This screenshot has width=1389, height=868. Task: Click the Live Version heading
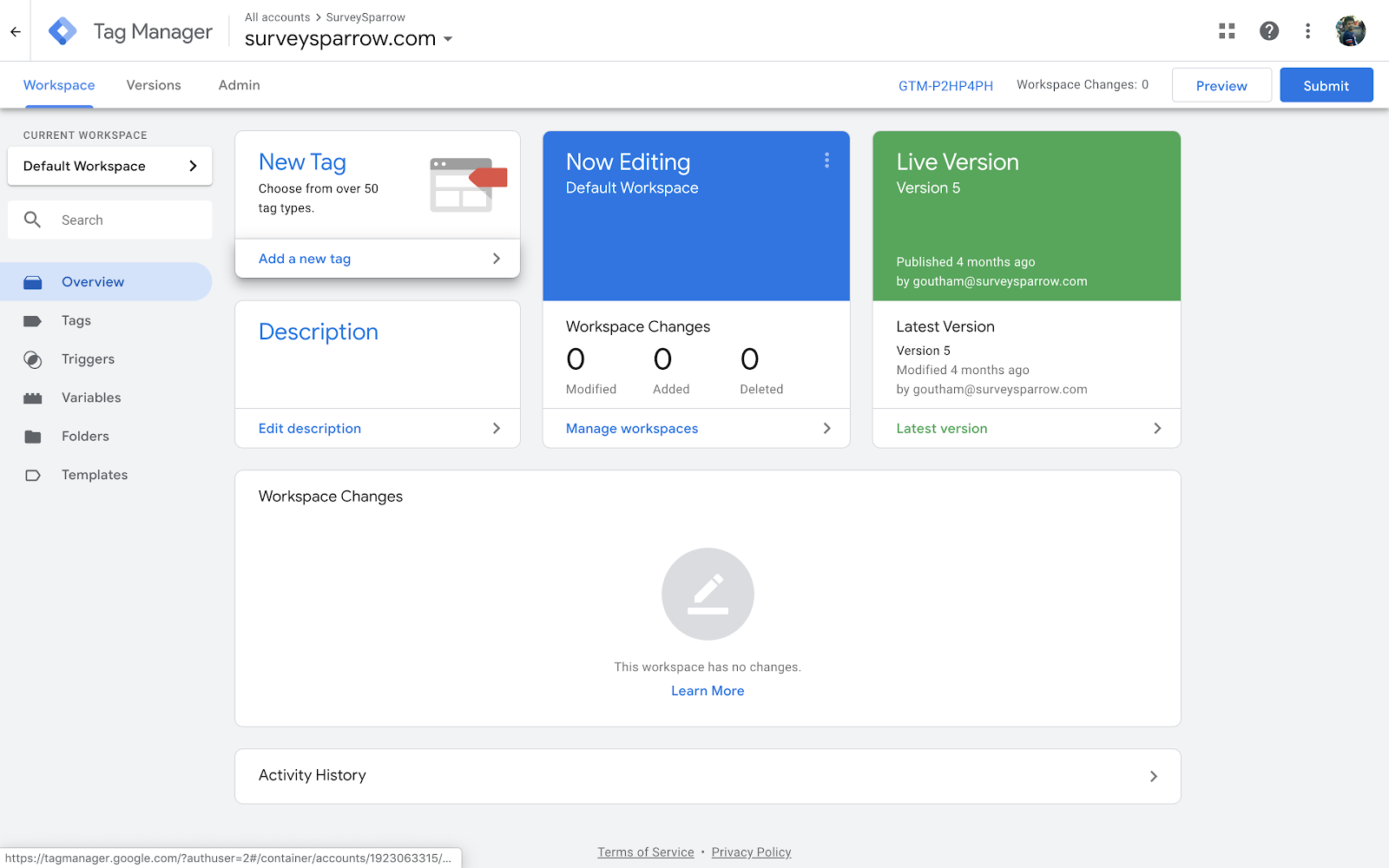(x=958, y=162)
